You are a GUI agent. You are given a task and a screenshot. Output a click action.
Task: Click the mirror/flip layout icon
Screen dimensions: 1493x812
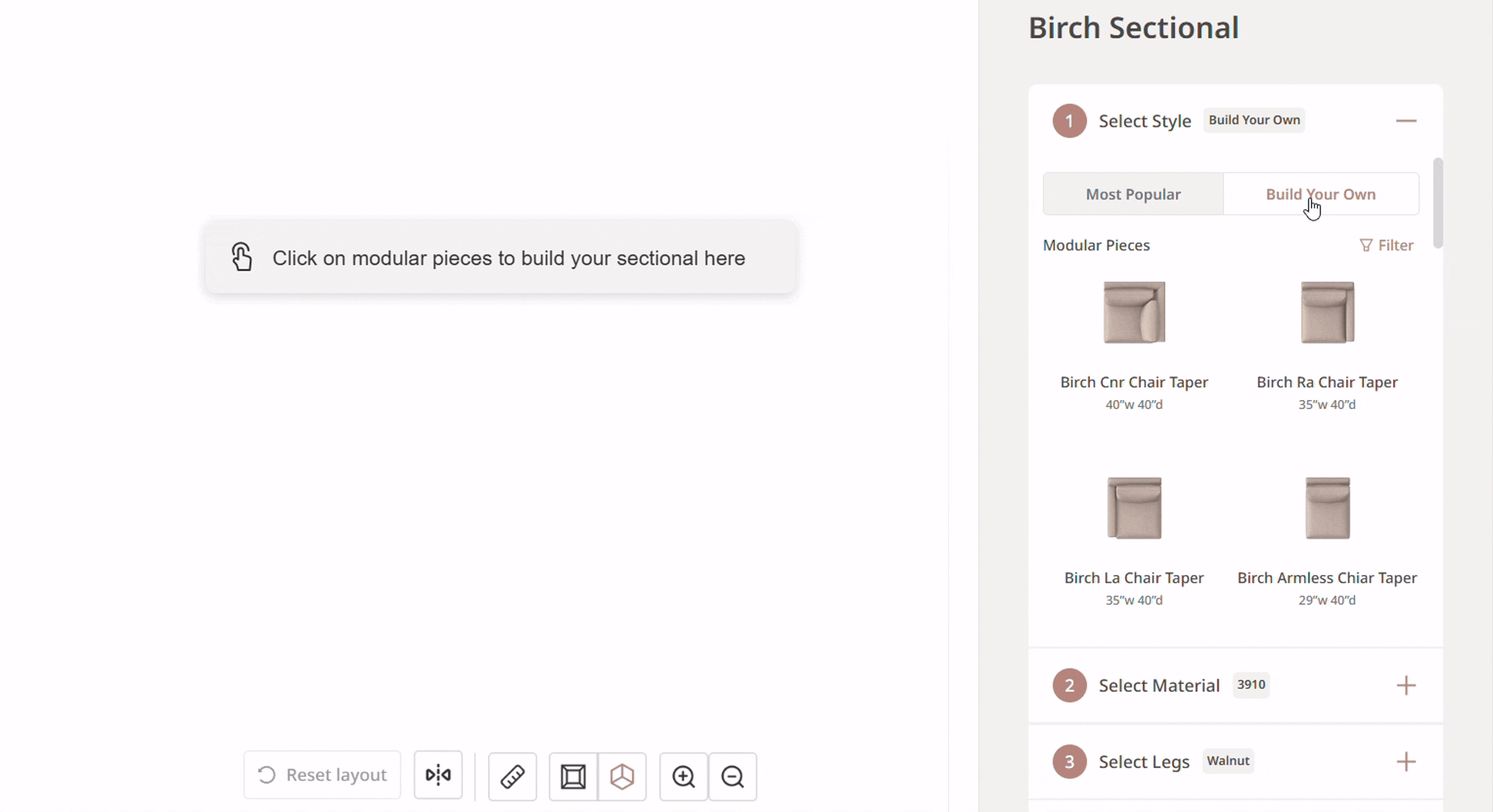438,775
